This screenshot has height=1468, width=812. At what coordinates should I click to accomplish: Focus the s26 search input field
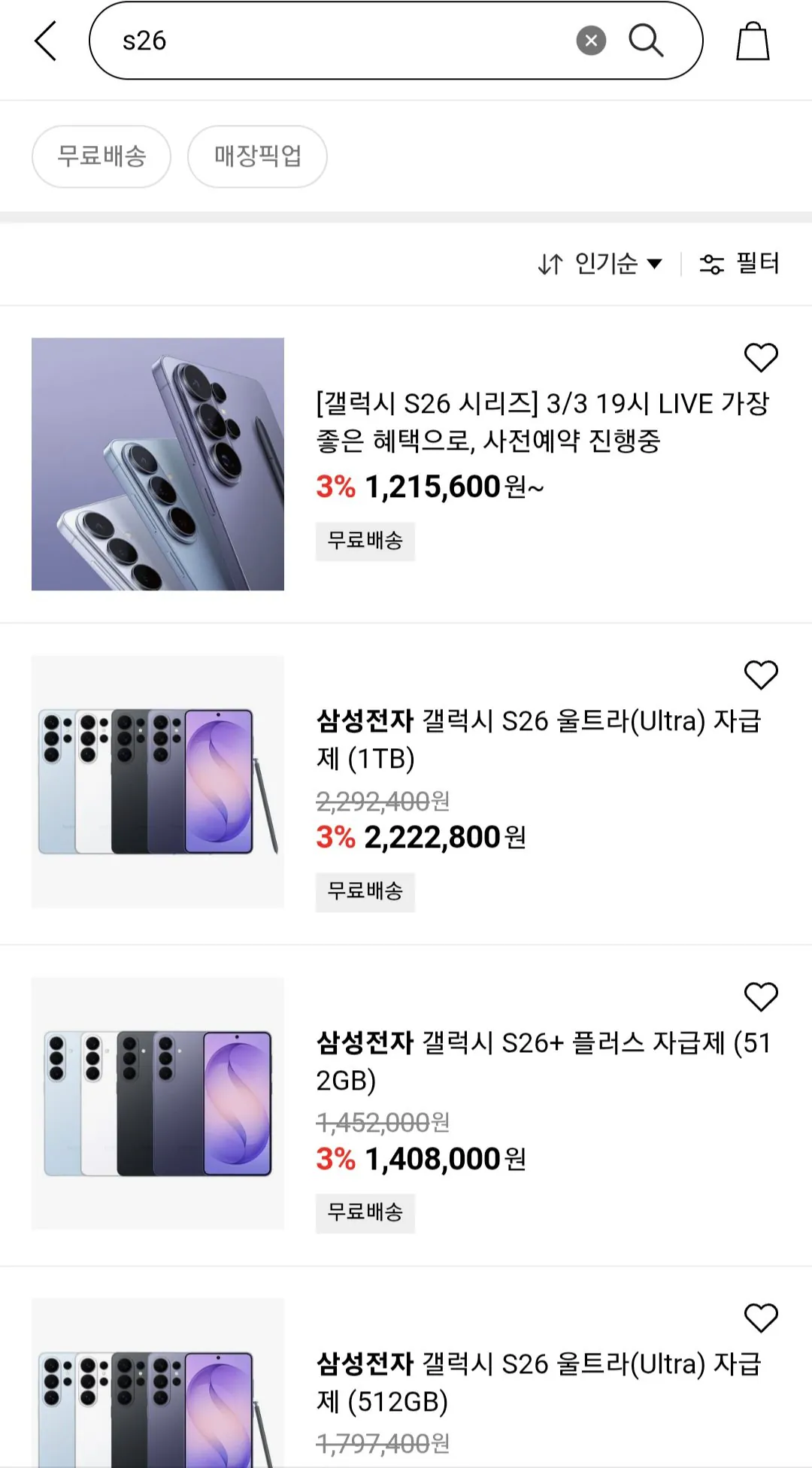coord(338,41)
